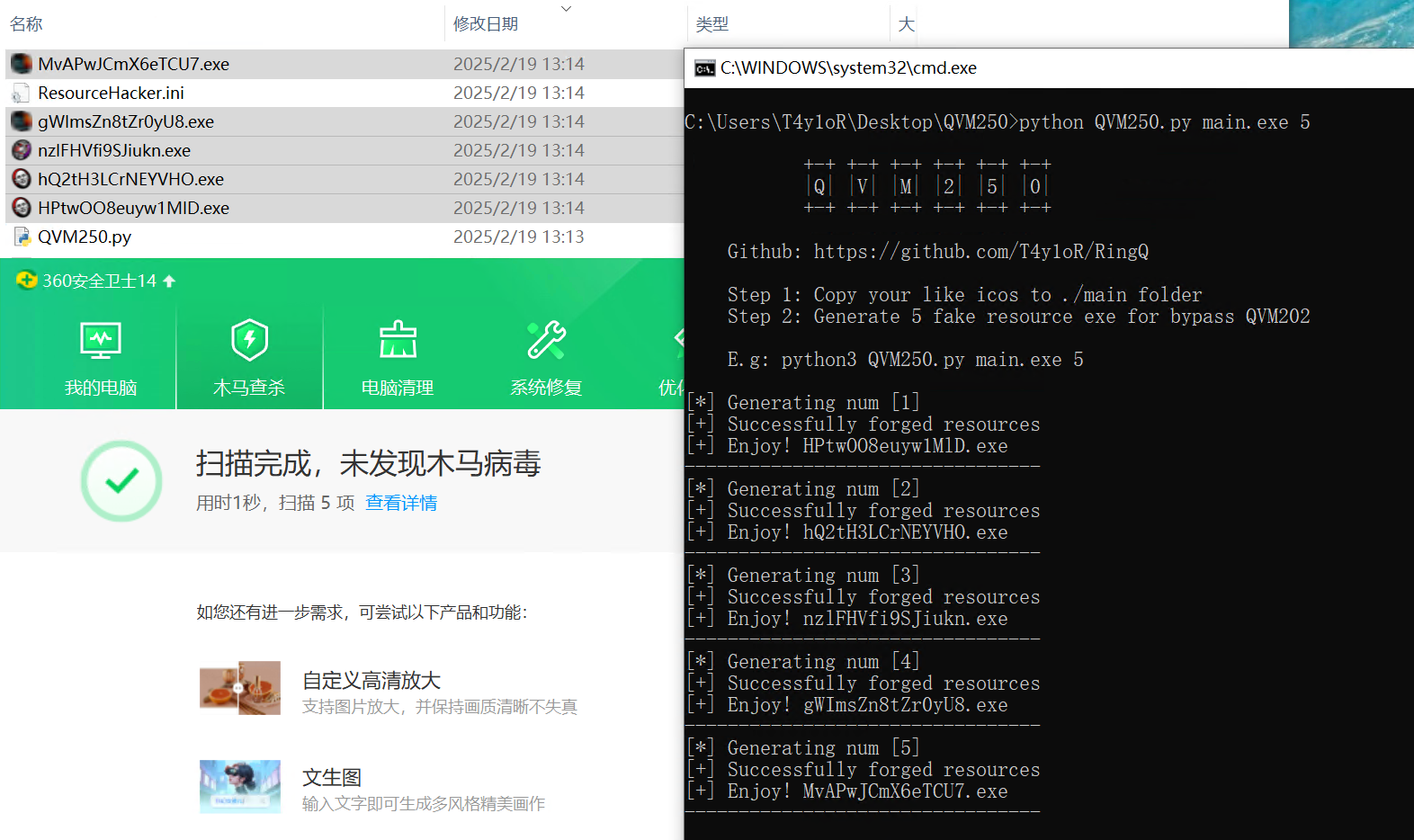Select the file name HPtwOO8euyw1MID.exe
The image size is (1414, 840).
[x=133, y=208]
